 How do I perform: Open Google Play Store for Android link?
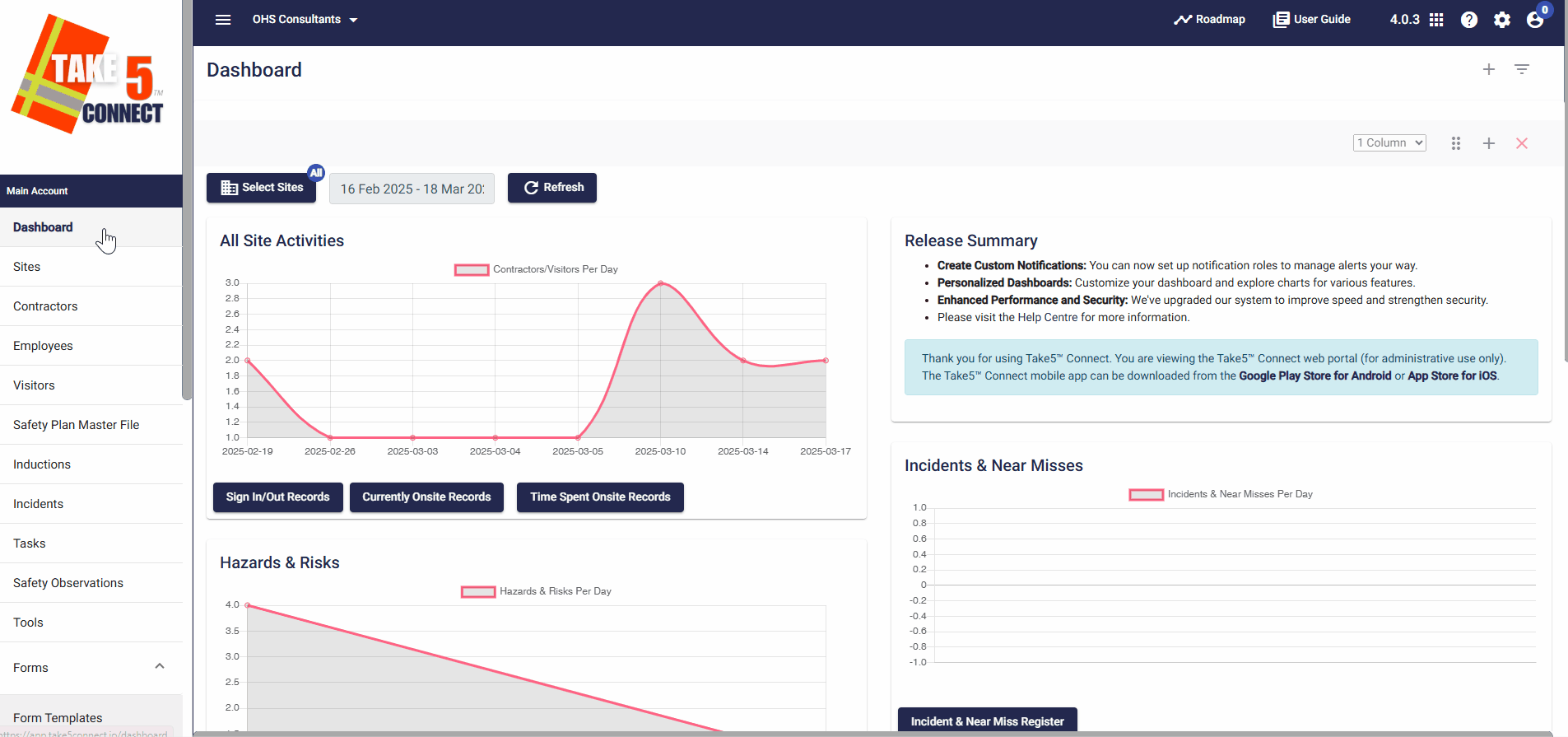pos(1314,375)
